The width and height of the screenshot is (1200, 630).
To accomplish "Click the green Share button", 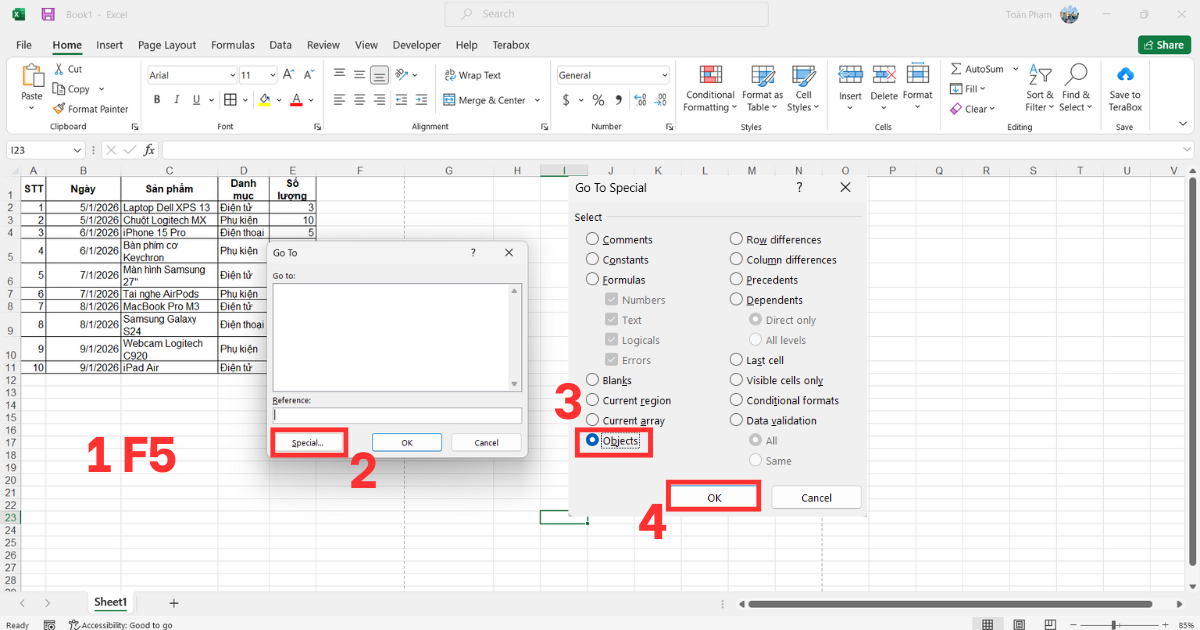I will [1164, 45].
